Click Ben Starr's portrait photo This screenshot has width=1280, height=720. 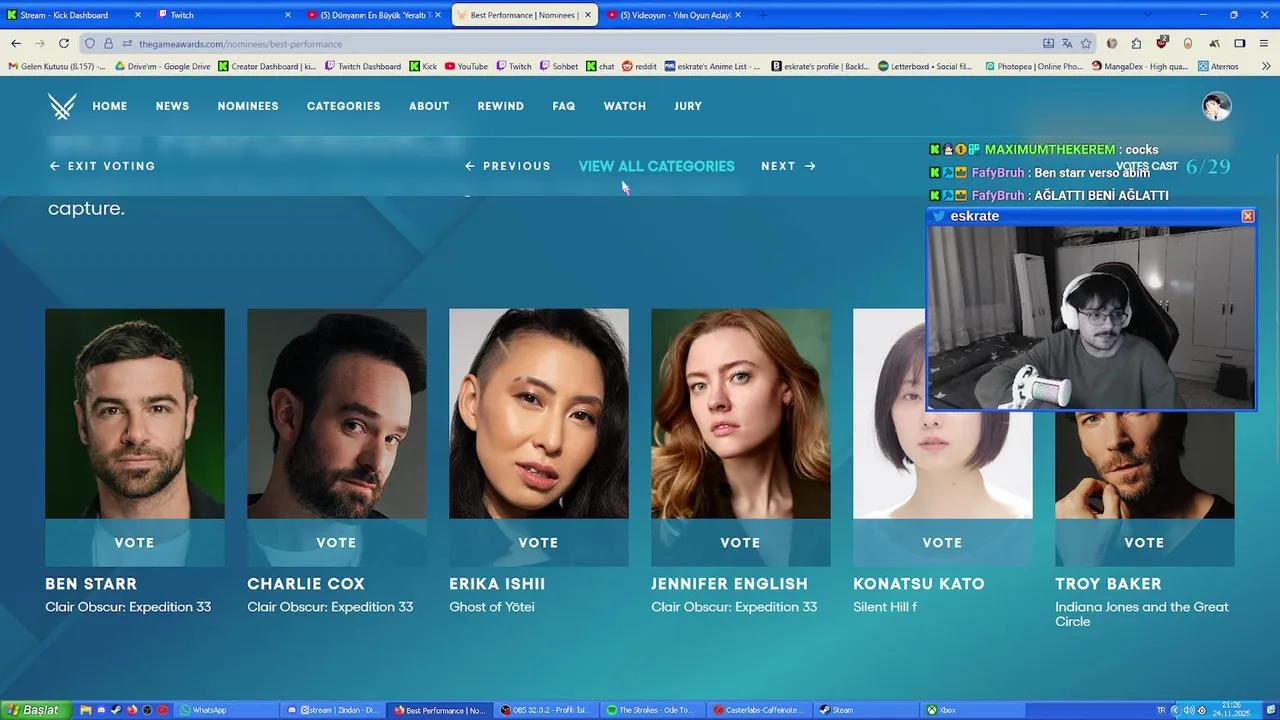click(135, 413)
